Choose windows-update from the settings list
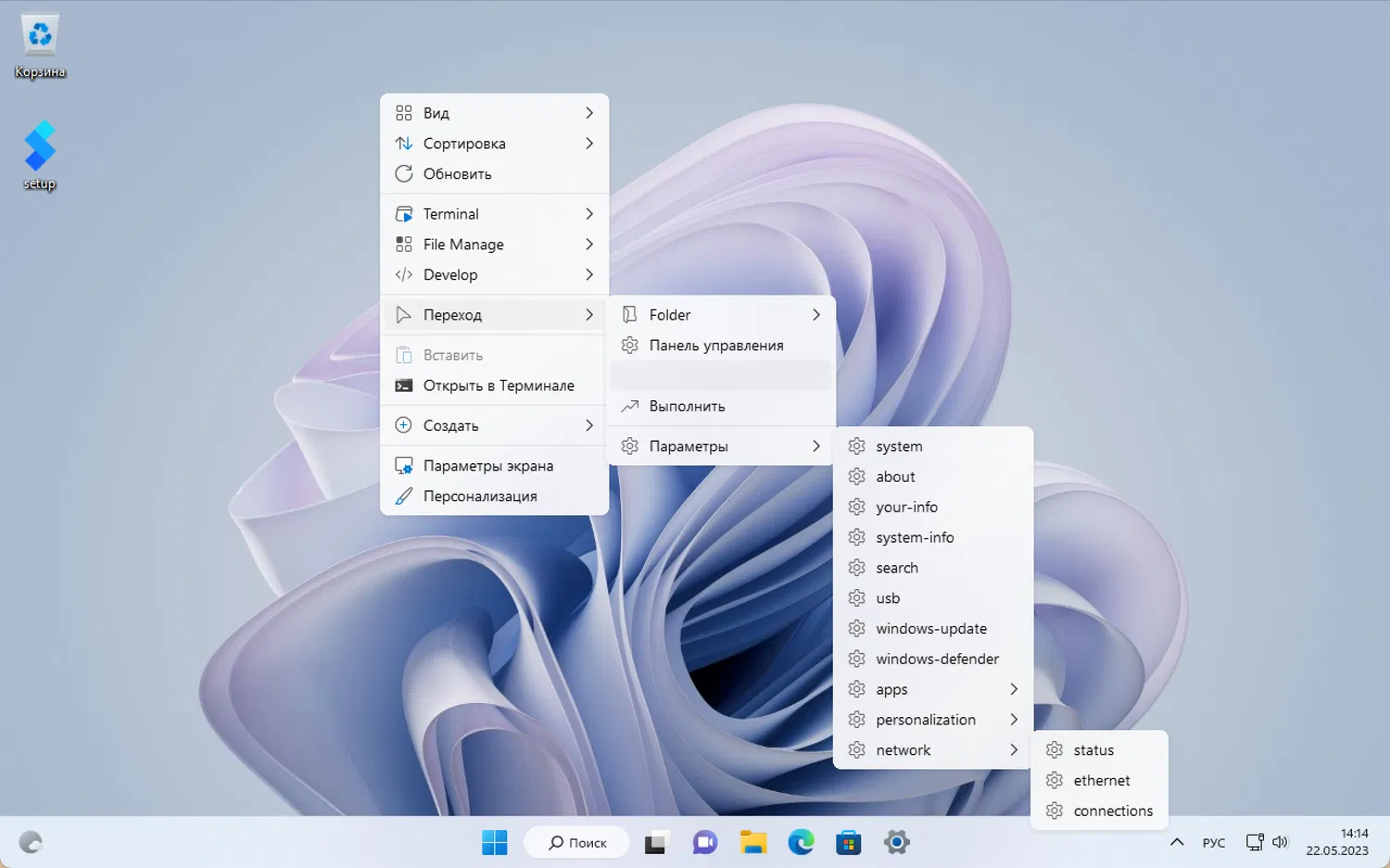The image size is (1390, 868). coord(930,629)
